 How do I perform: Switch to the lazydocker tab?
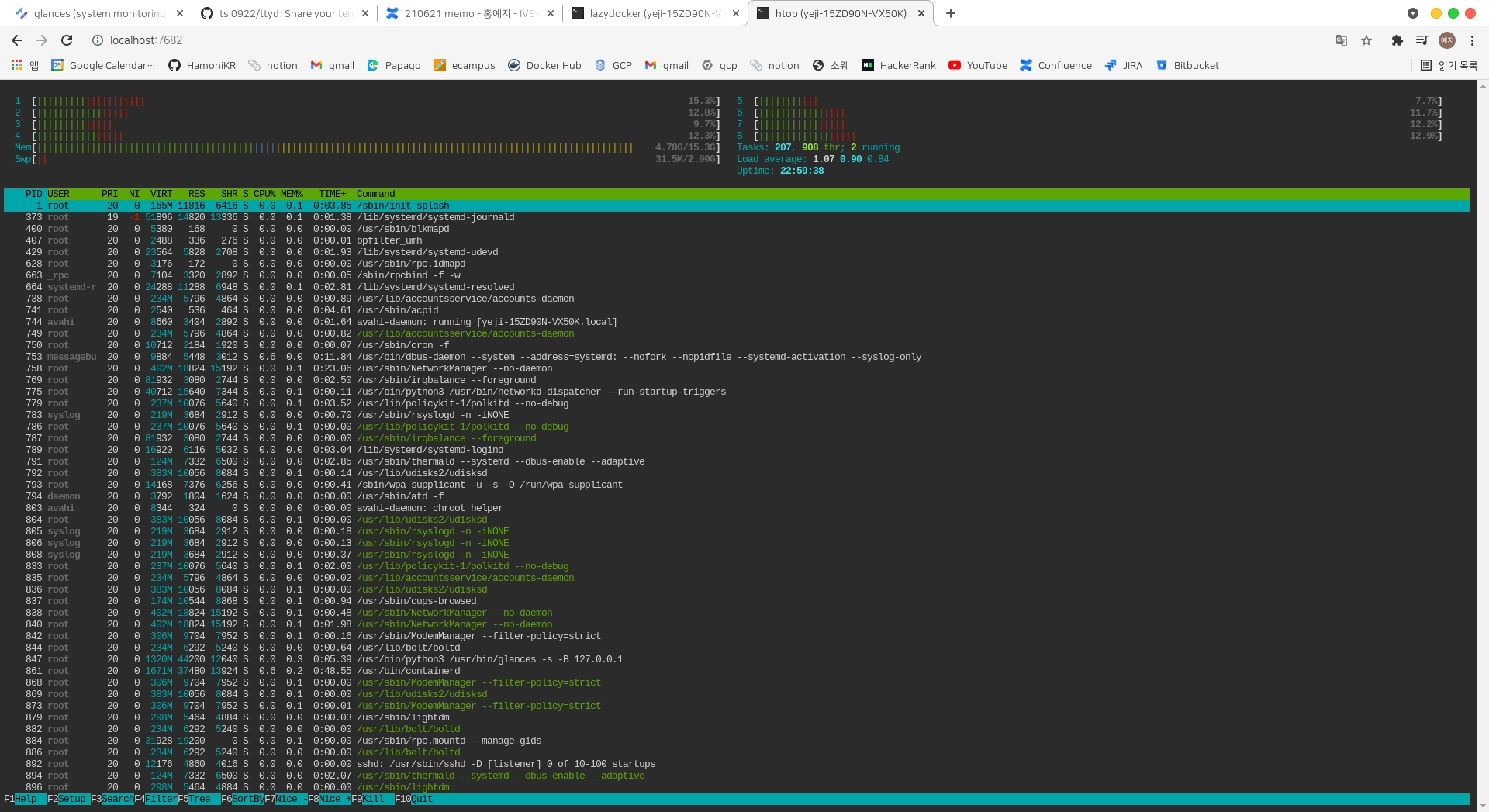[655, 13]
